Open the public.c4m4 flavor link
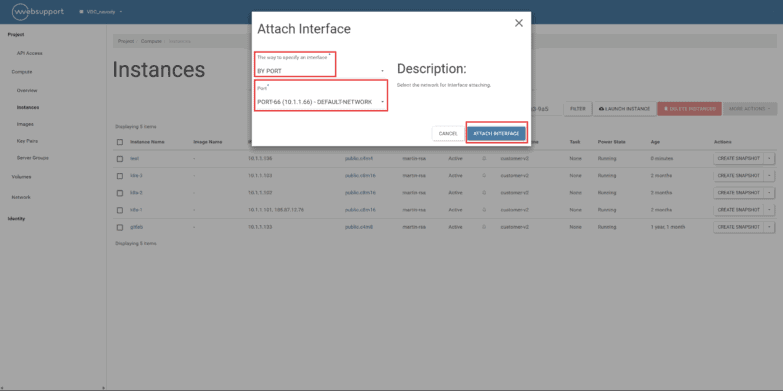Viewport: 783px width, 391px height. click(359, 158)
